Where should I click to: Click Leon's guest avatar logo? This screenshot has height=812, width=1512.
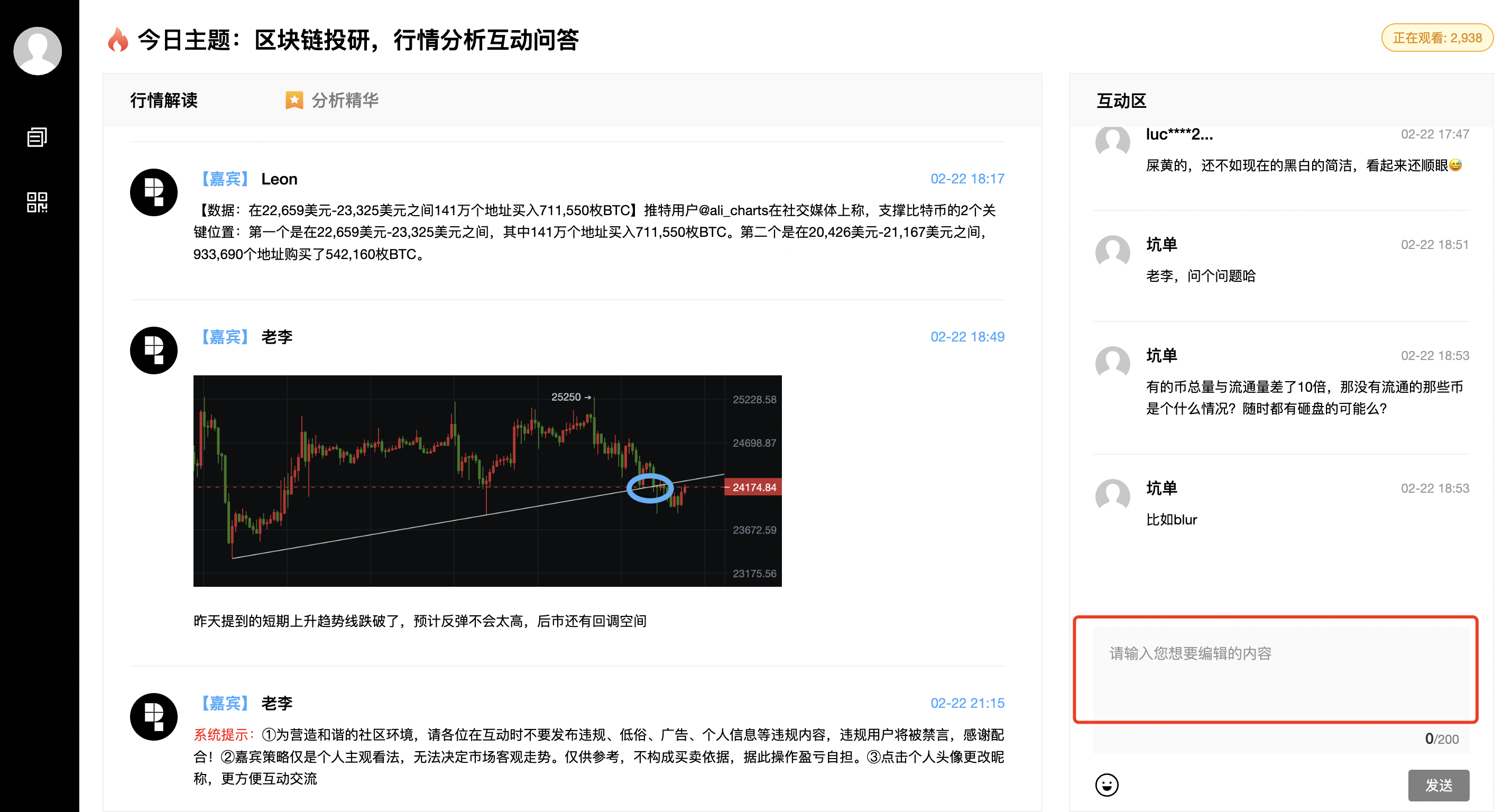(154, 192)
